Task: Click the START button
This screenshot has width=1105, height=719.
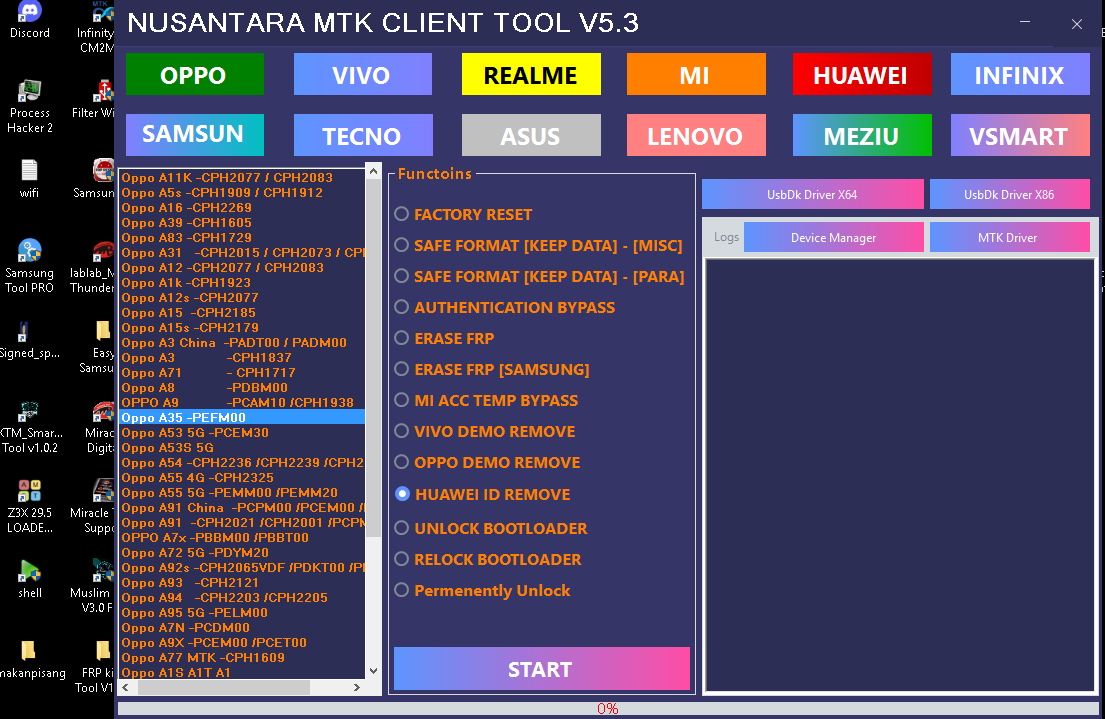Action: pos(541,668)
